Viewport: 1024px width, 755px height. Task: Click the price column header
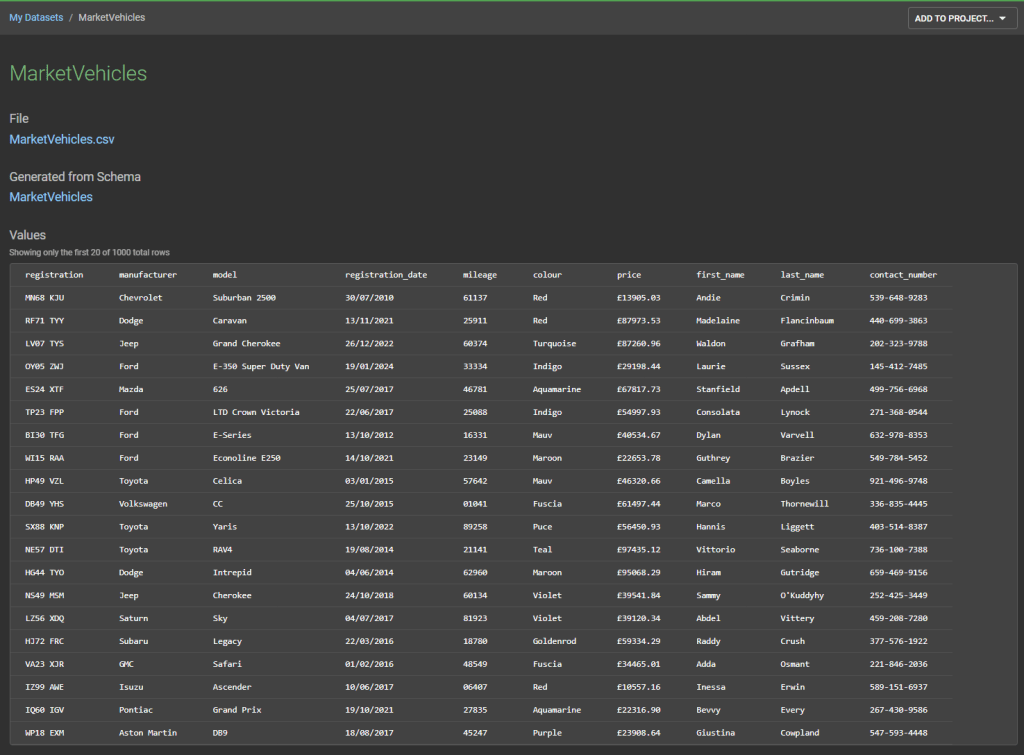(629, 275)
